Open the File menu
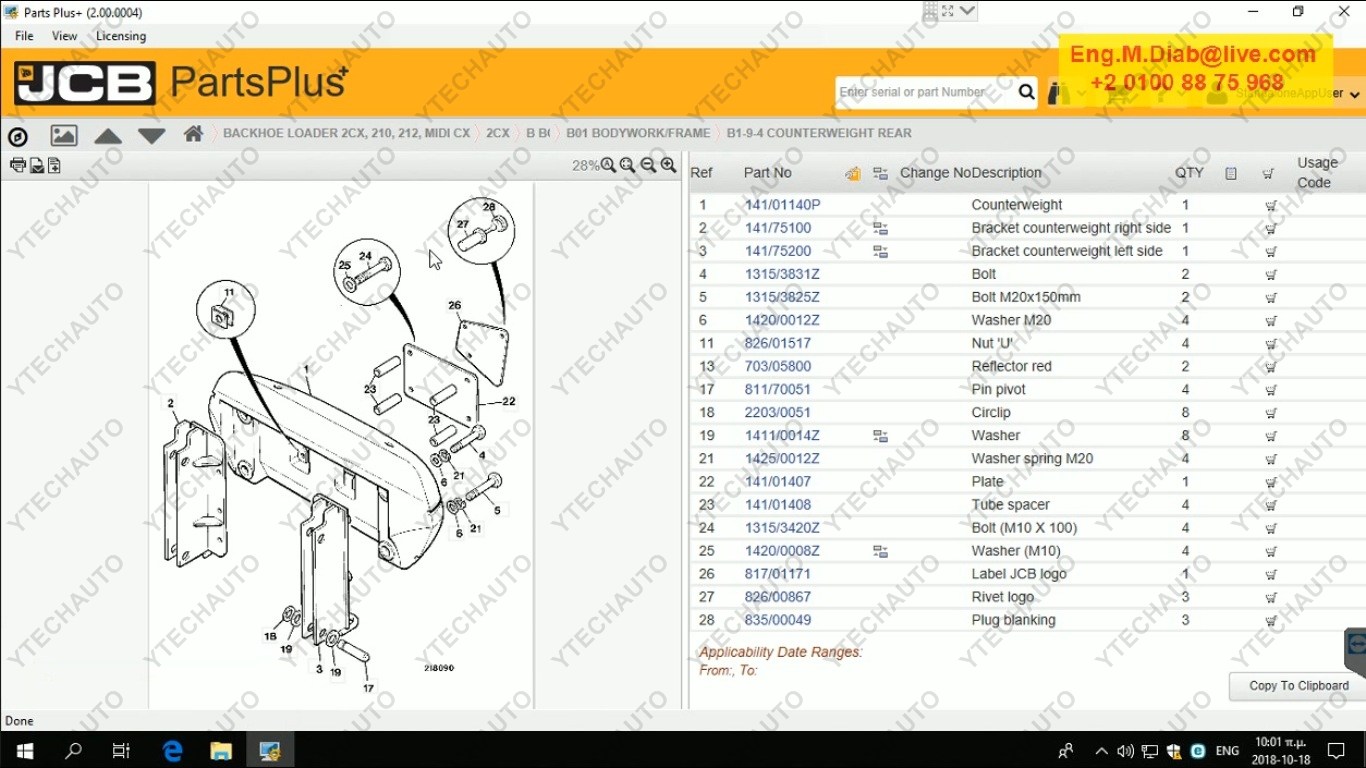Screen dimensions: 1366x768 click(24, 36)
